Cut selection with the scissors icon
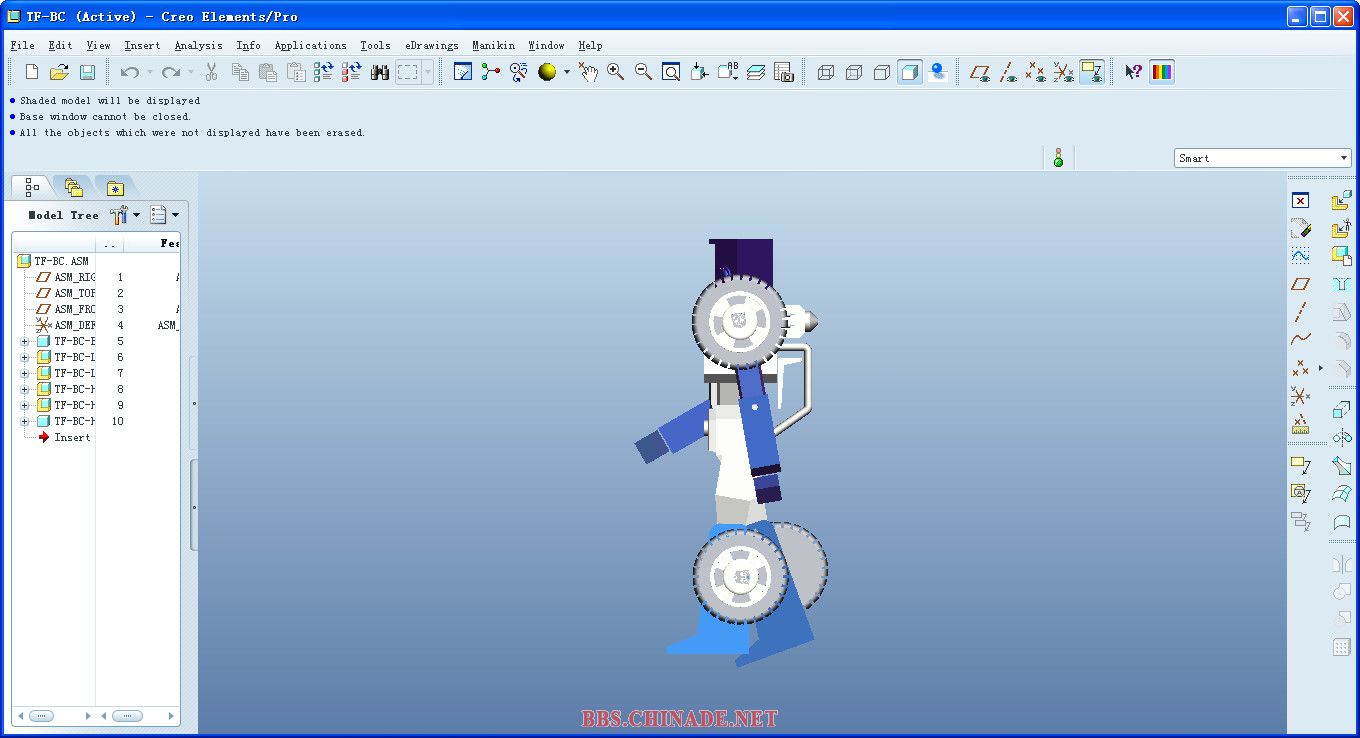 click(x=212, y=72)
